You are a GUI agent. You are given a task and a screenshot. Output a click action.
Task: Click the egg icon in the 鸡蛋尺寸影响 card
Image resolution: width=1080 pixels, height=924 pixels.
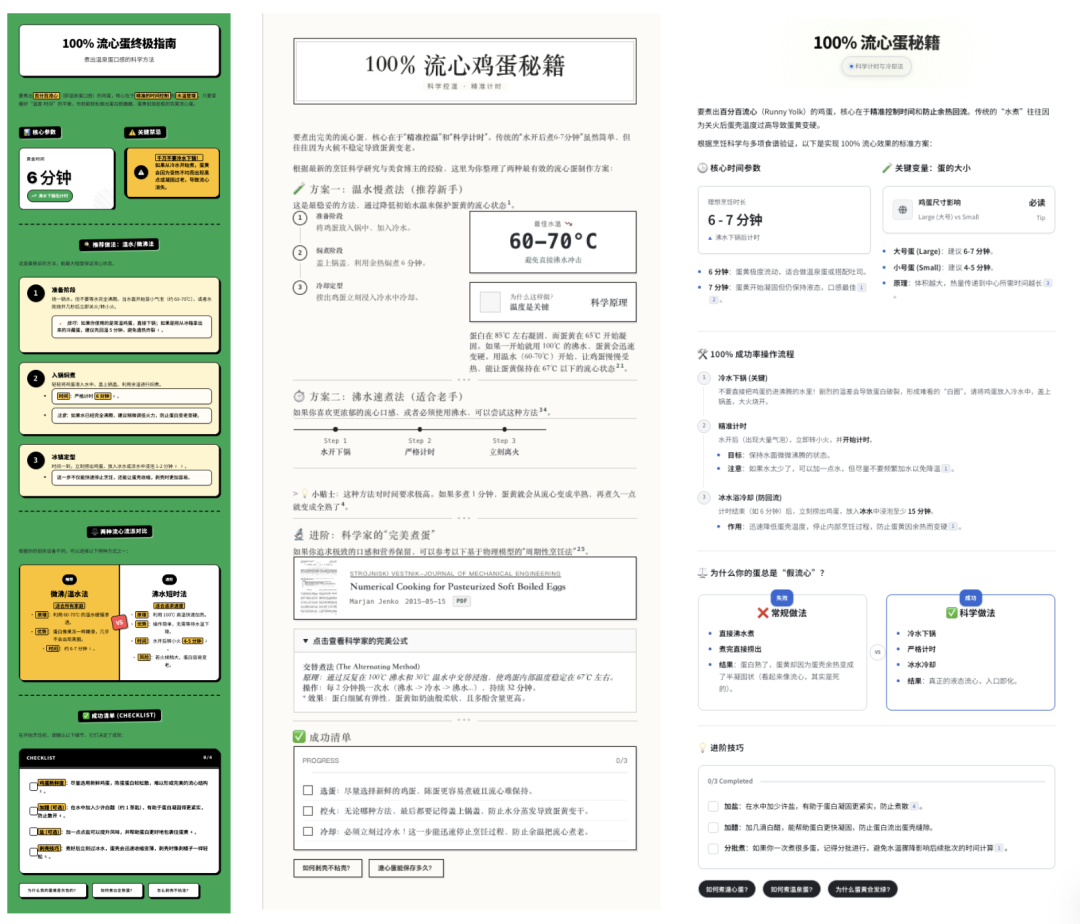point(901,210)
